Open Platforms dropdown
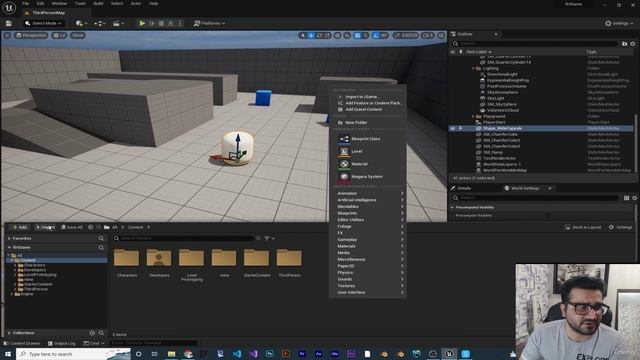 209,23
